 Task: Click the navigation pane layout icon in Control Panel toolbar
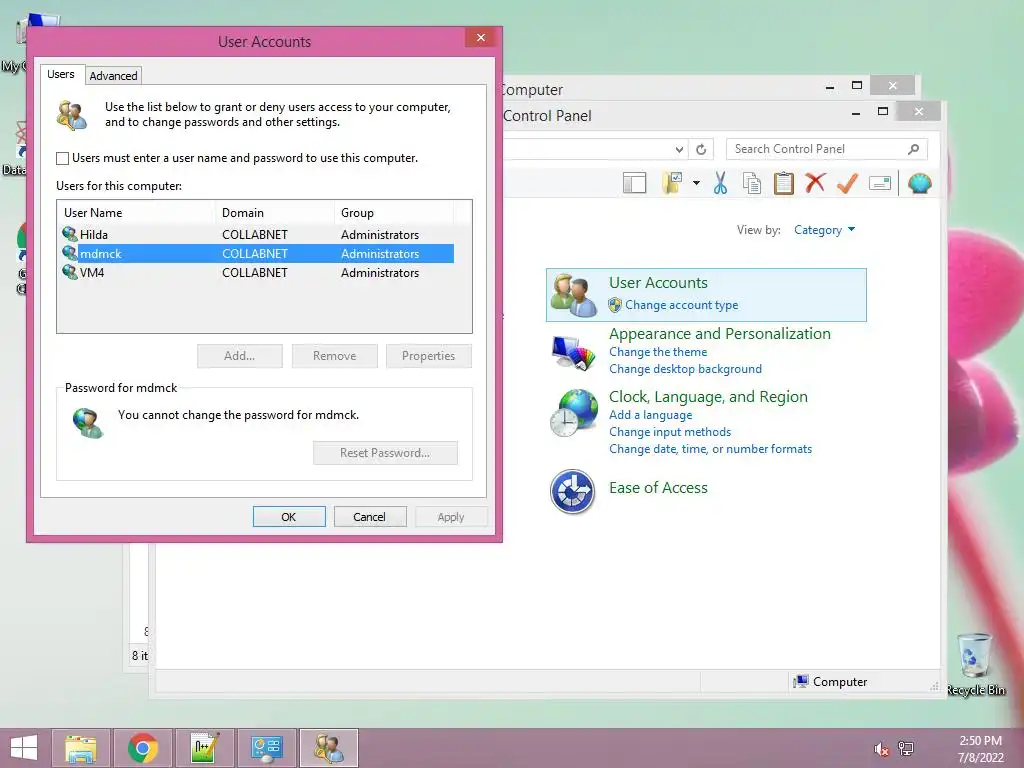pos(634,184)
